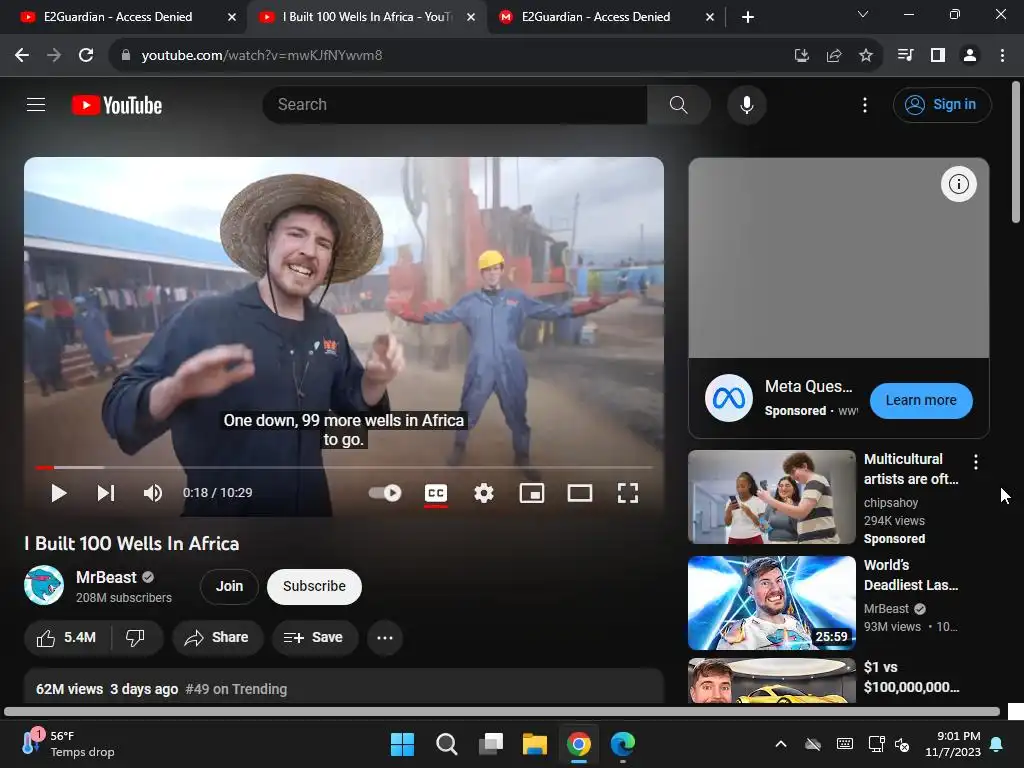Open $1 vs $100,000,000 video title

coord(911,677)
